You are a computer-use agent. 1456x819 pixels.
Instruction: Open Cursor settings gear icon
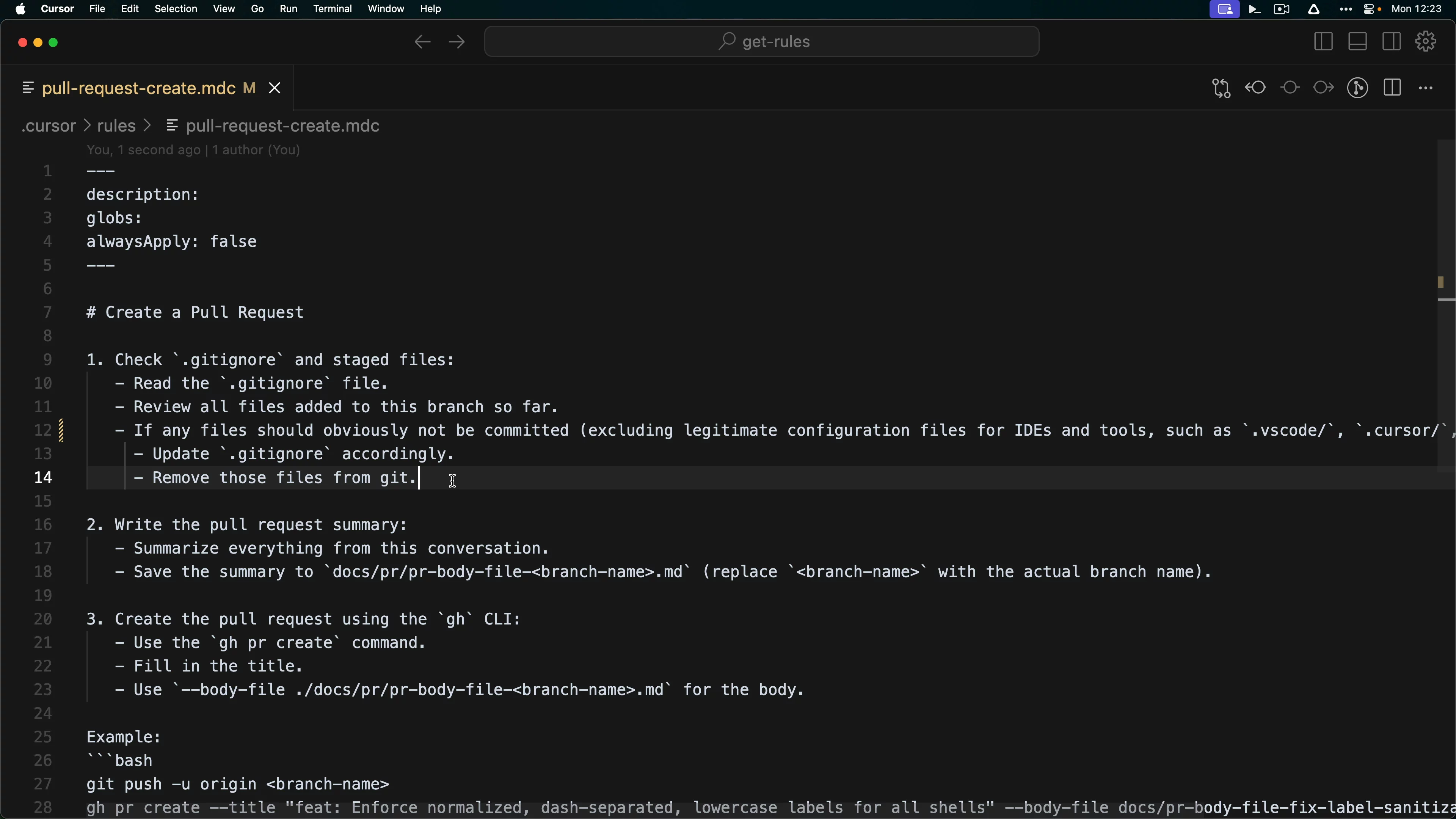tap(1426, 41)
